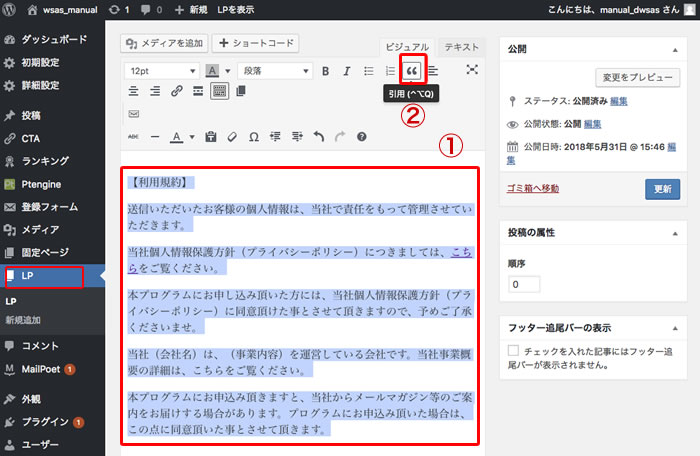This screenshot has width=700, height=456.
Task: Enable distraction-free fullscreen writing mode
Action: (472, 71)
